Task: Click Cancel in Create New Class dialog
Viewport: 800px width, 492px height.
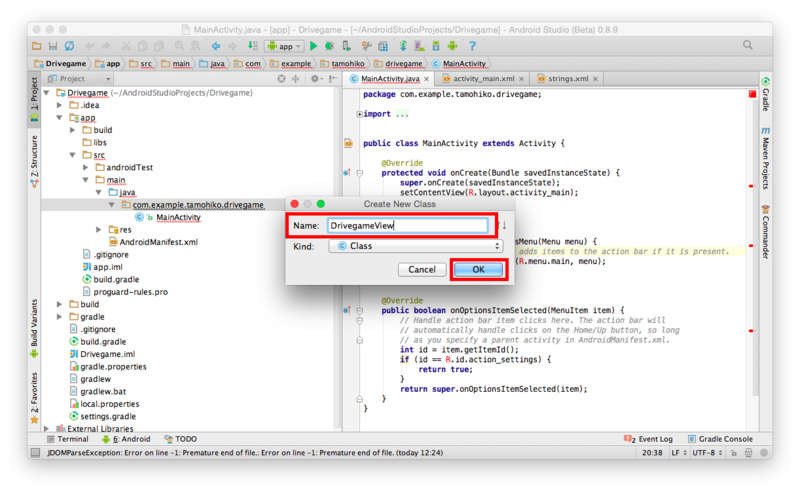Action: pos(422,269)
